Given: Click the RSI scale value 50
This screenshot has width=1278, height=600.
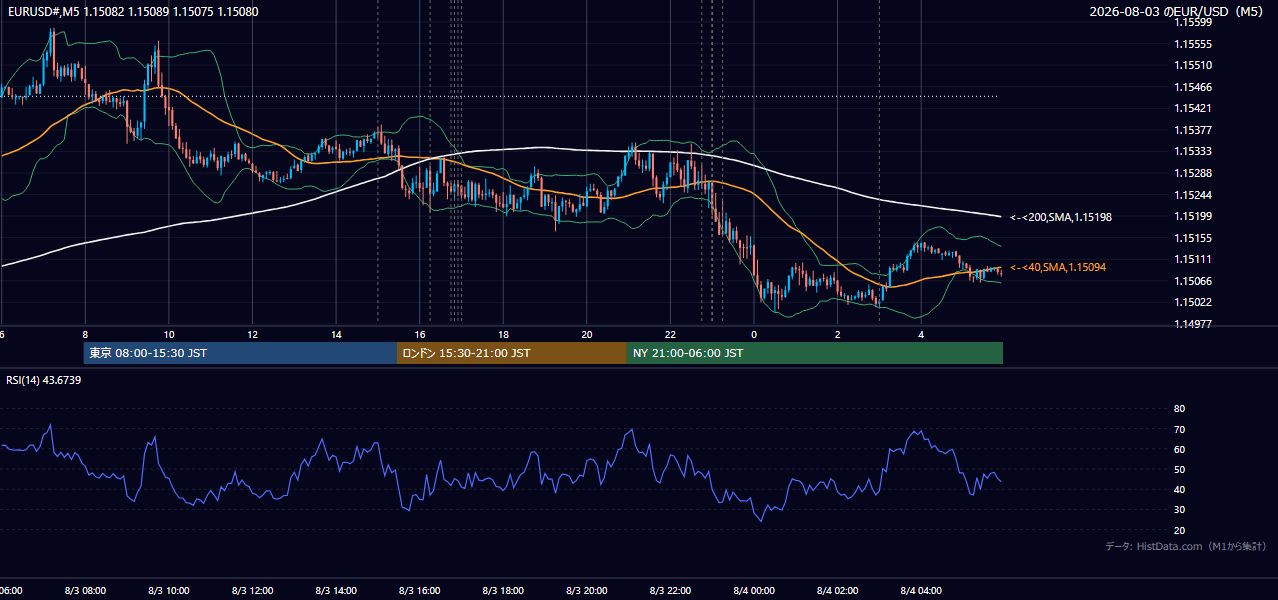Looking at the screenshot, I should click(1179, 469).
